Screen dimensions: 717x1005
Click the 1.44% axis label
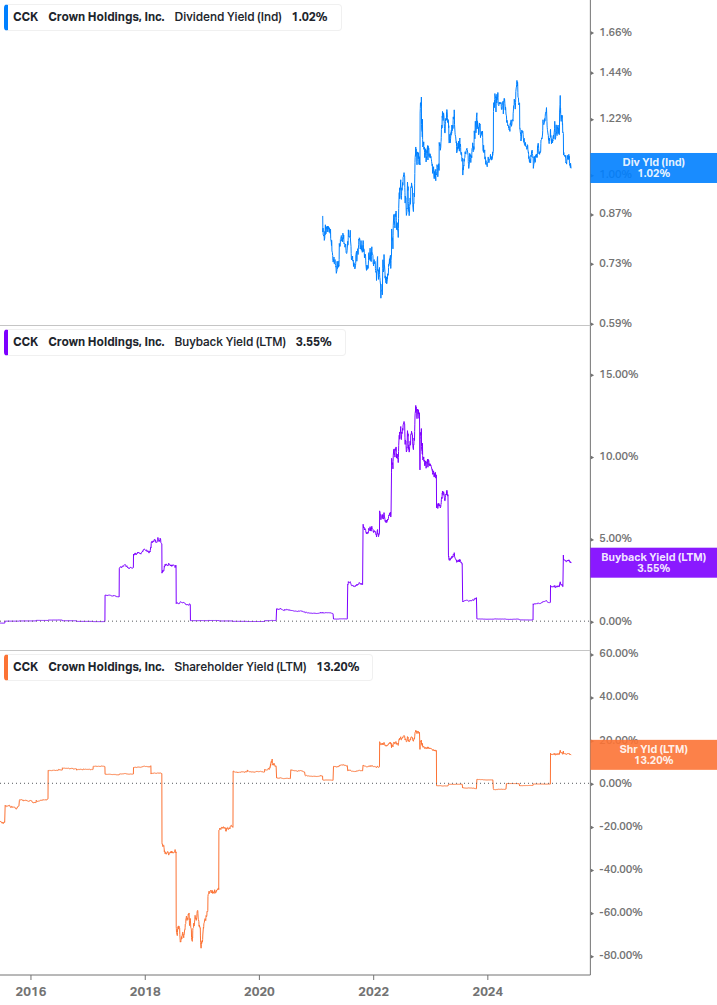coord(615,72)
